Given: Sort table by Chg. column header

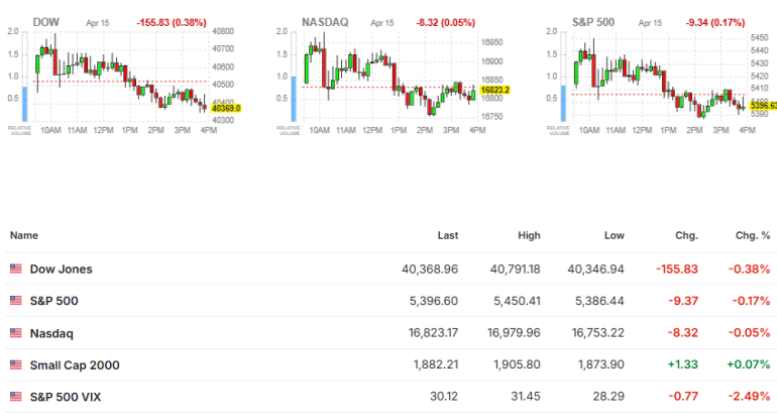Looking at the screenshot, I should [x=686, y=236].
